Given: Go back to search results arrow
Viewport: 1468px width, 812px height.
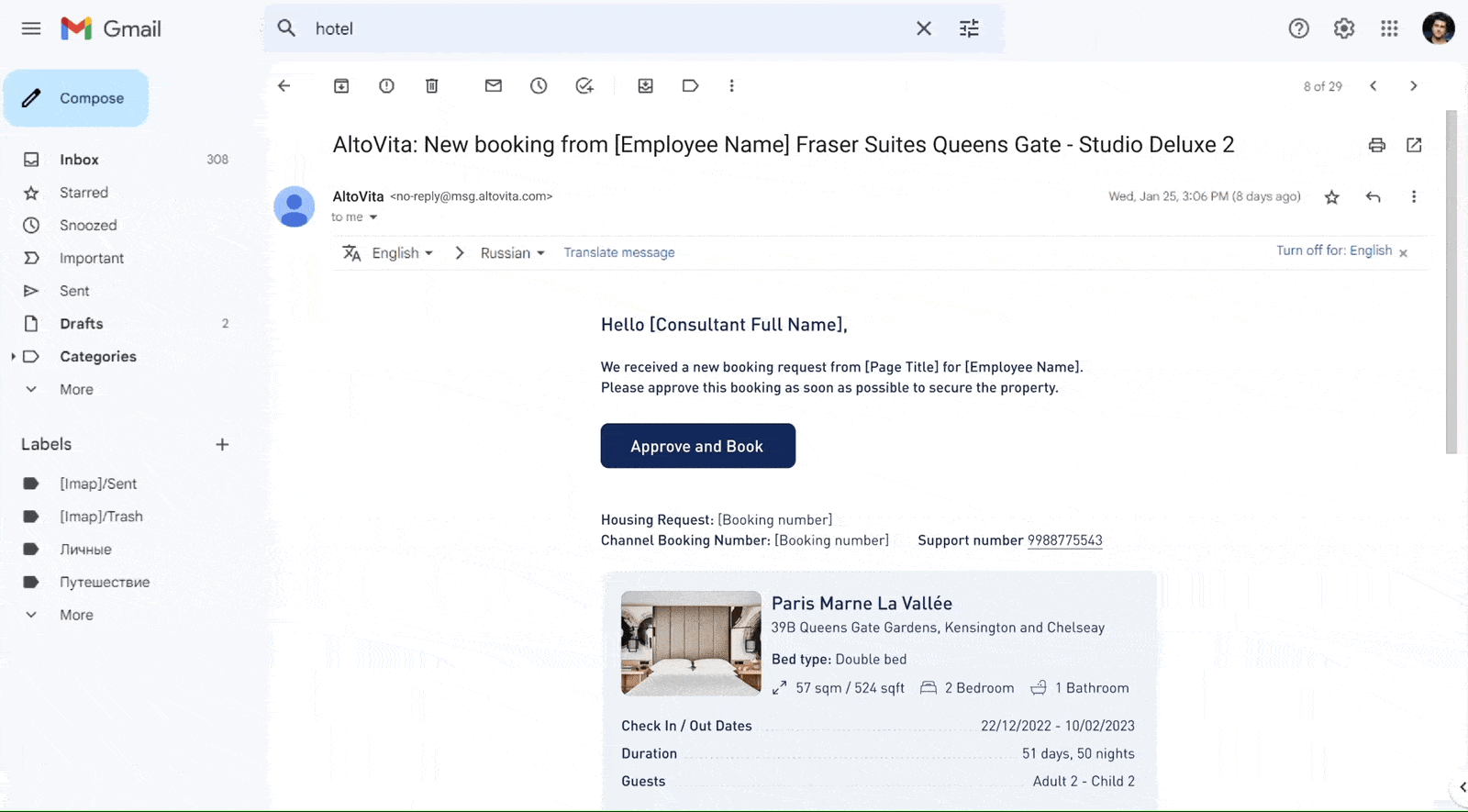Looking at the screenshot, I should 284,85.
